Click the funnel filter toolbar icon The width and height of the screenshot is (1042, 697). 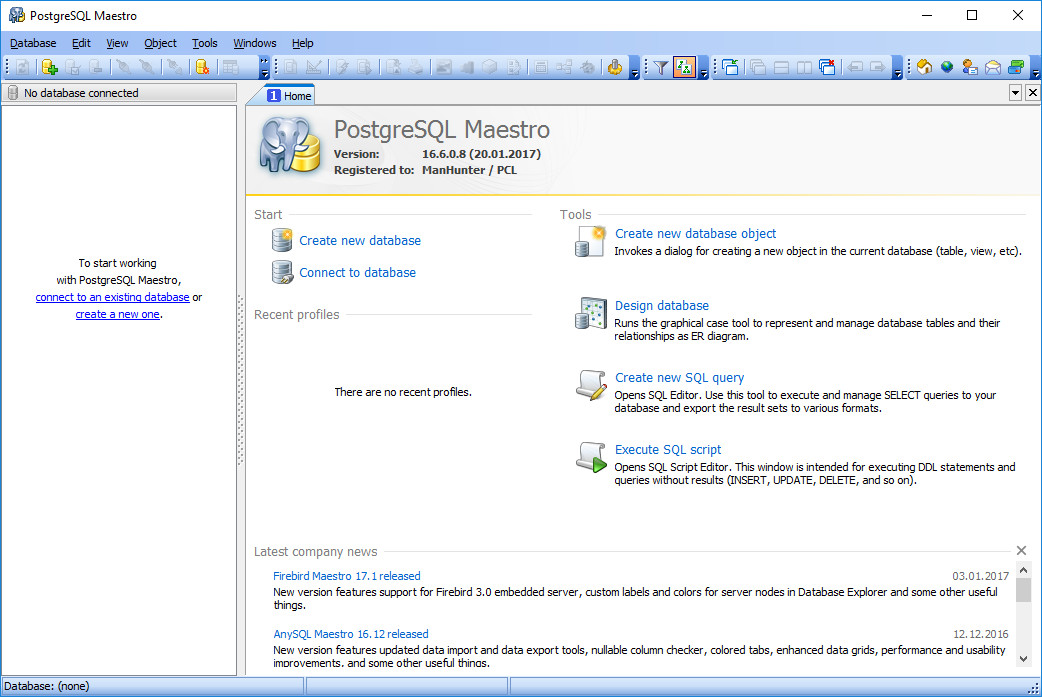pos(660,67)
